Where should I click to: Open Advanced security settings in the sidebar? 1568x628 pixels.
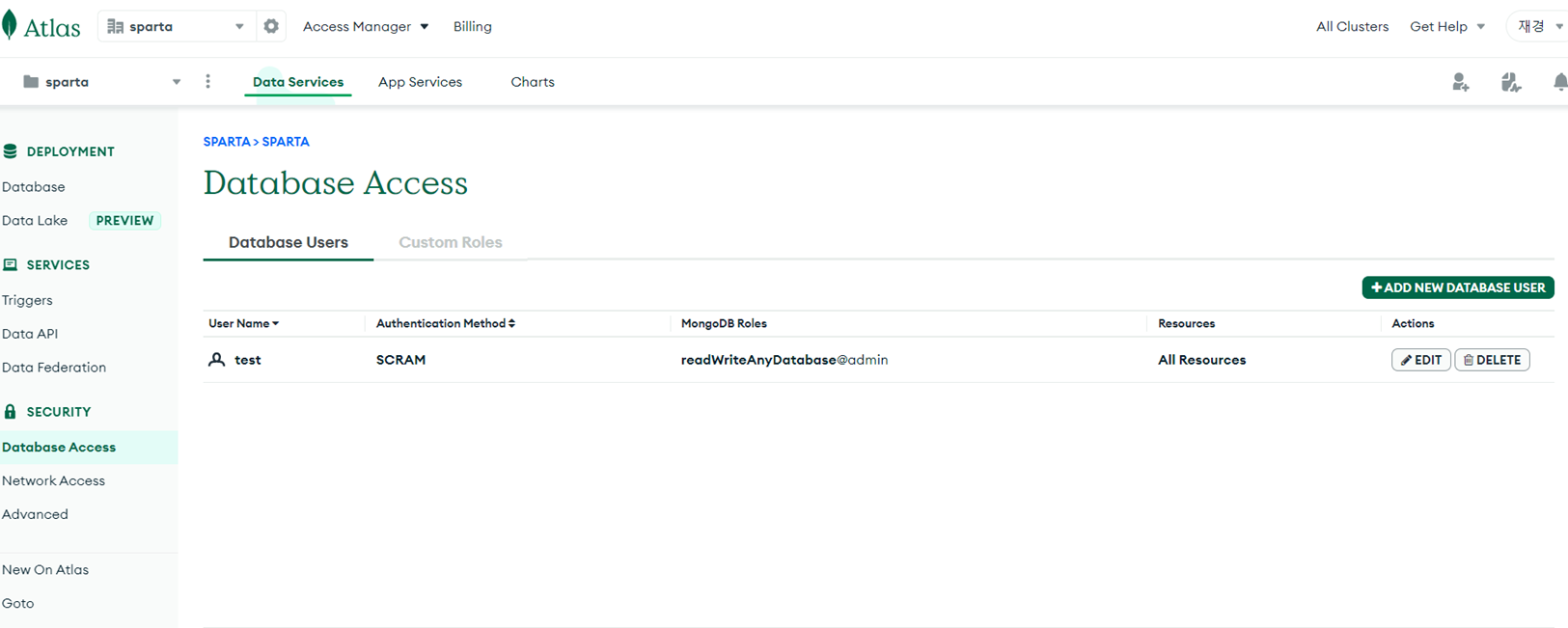35,514
